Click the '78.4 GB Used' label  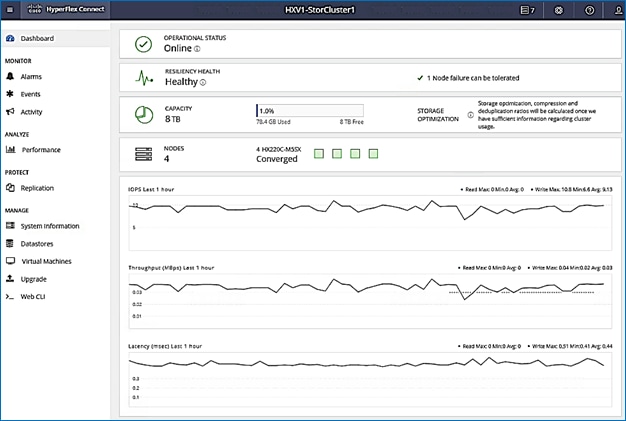[273, 122]
